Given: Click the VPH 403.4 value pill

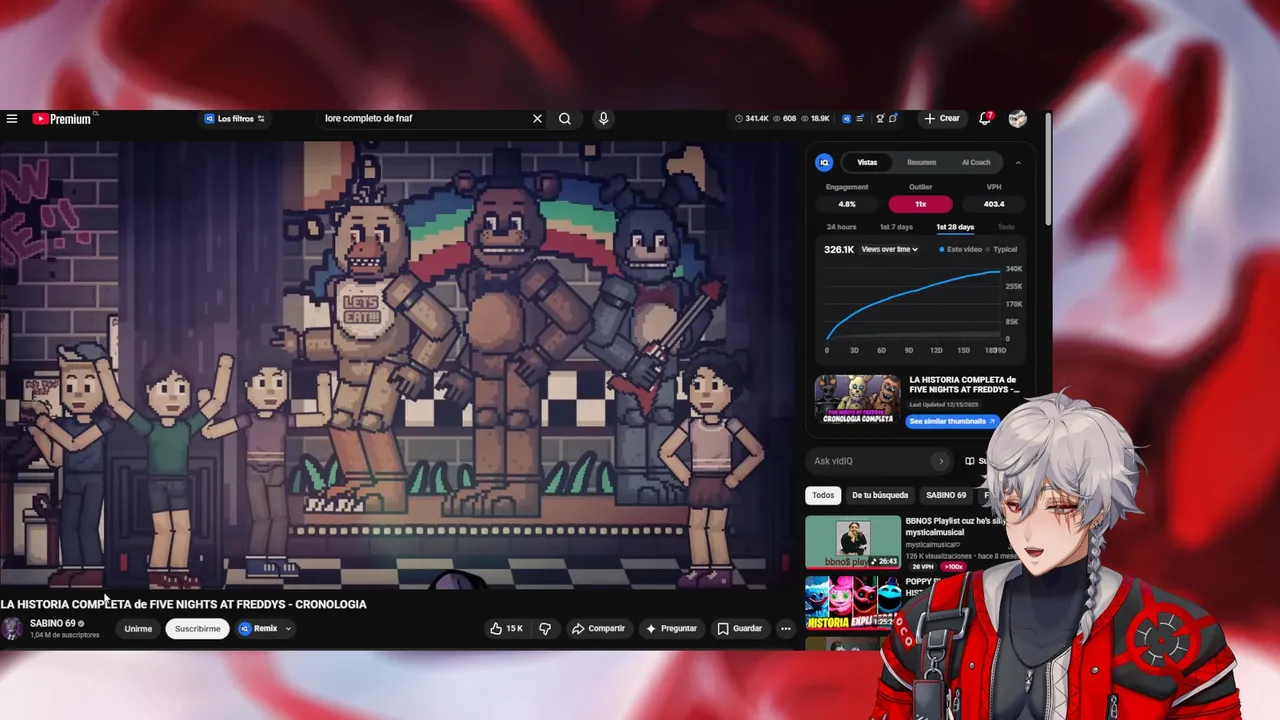Looking at the screenshot, I should click(x=994, y=204).
